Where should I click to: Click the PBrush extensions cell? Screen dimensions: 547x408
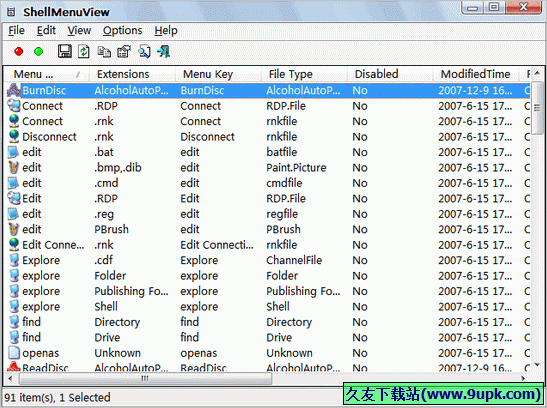point(111,229)
